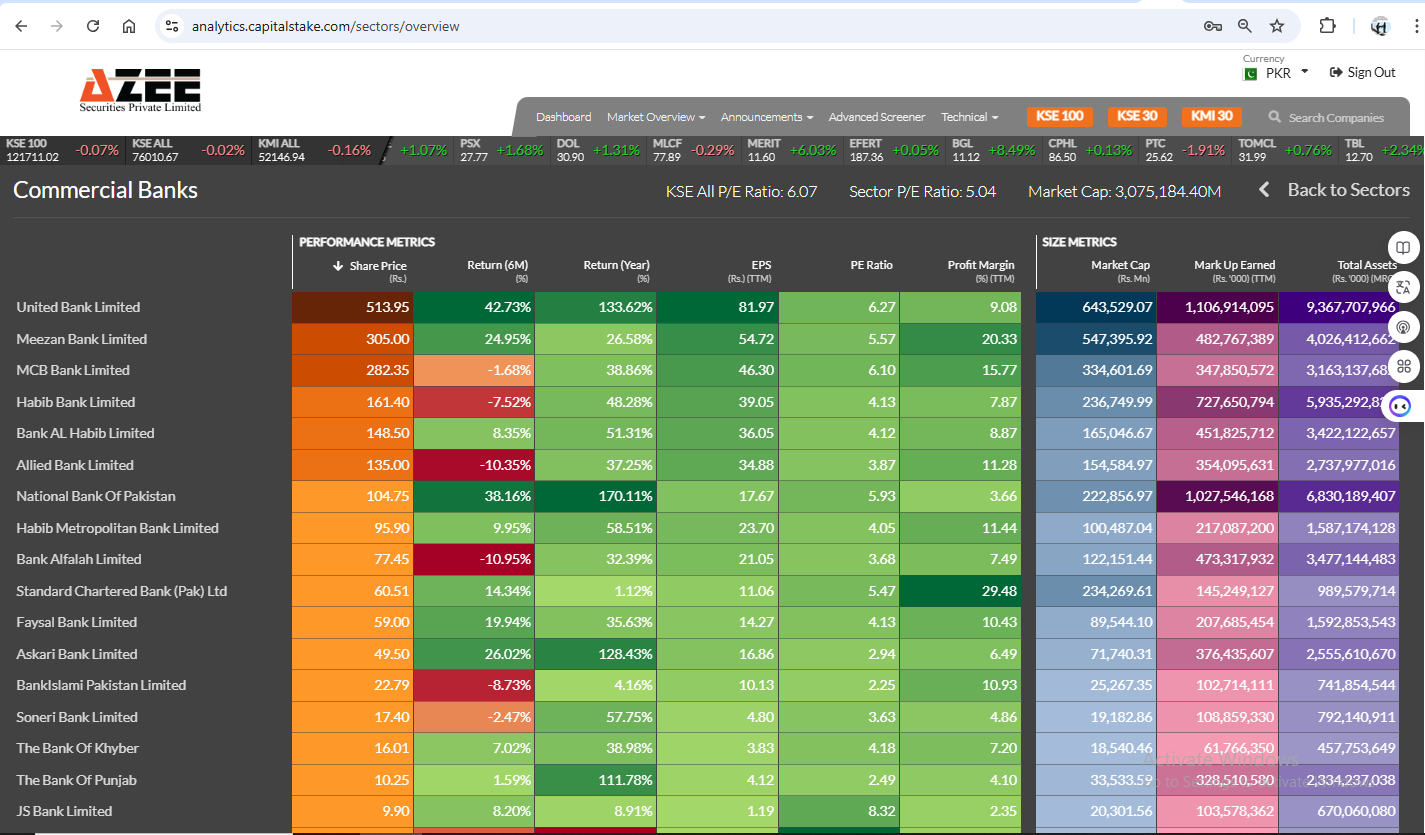The image size is (1425, 835).
Task: Click Askari Bank 128.43% yearly return
Action: (x=595, y=654)
